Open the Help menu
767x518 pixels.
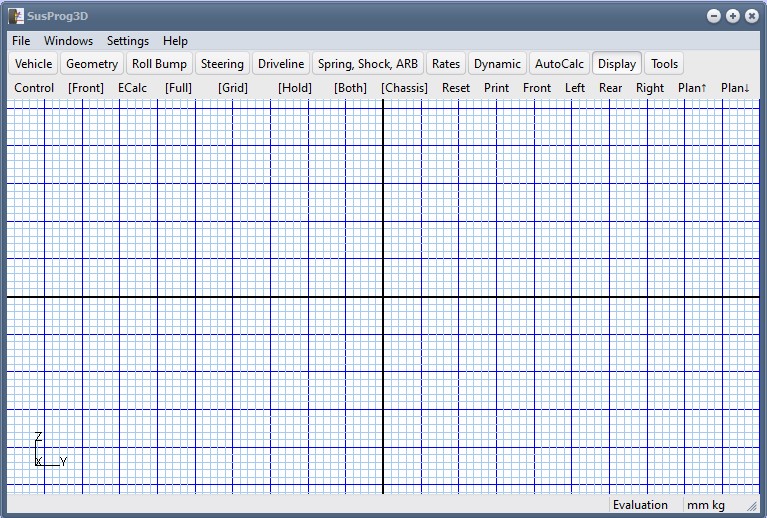[x=175, y=41]
